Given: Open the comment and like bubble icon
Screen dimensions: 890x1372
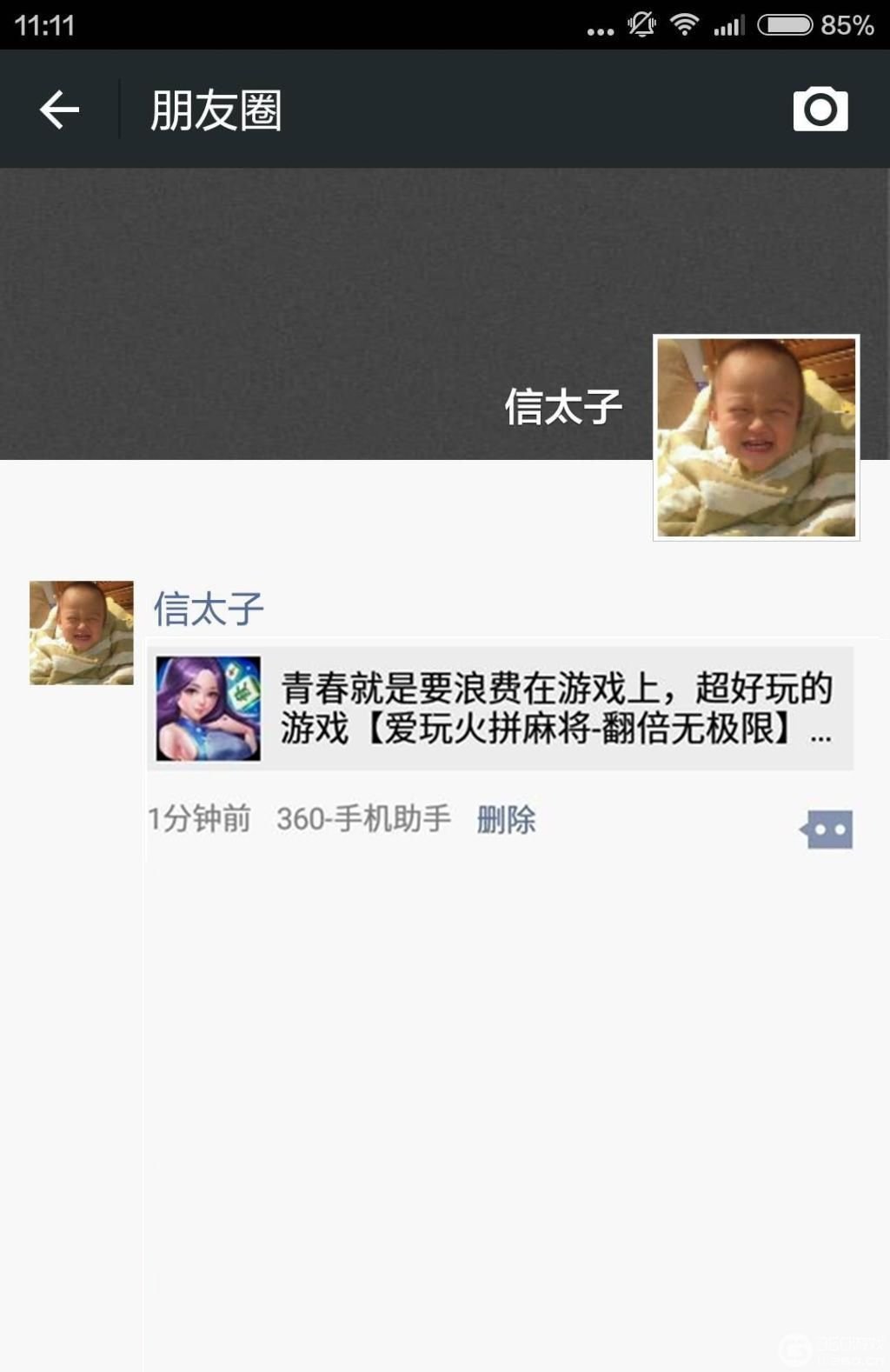Looking at the screenshot, I should [827, 829].
